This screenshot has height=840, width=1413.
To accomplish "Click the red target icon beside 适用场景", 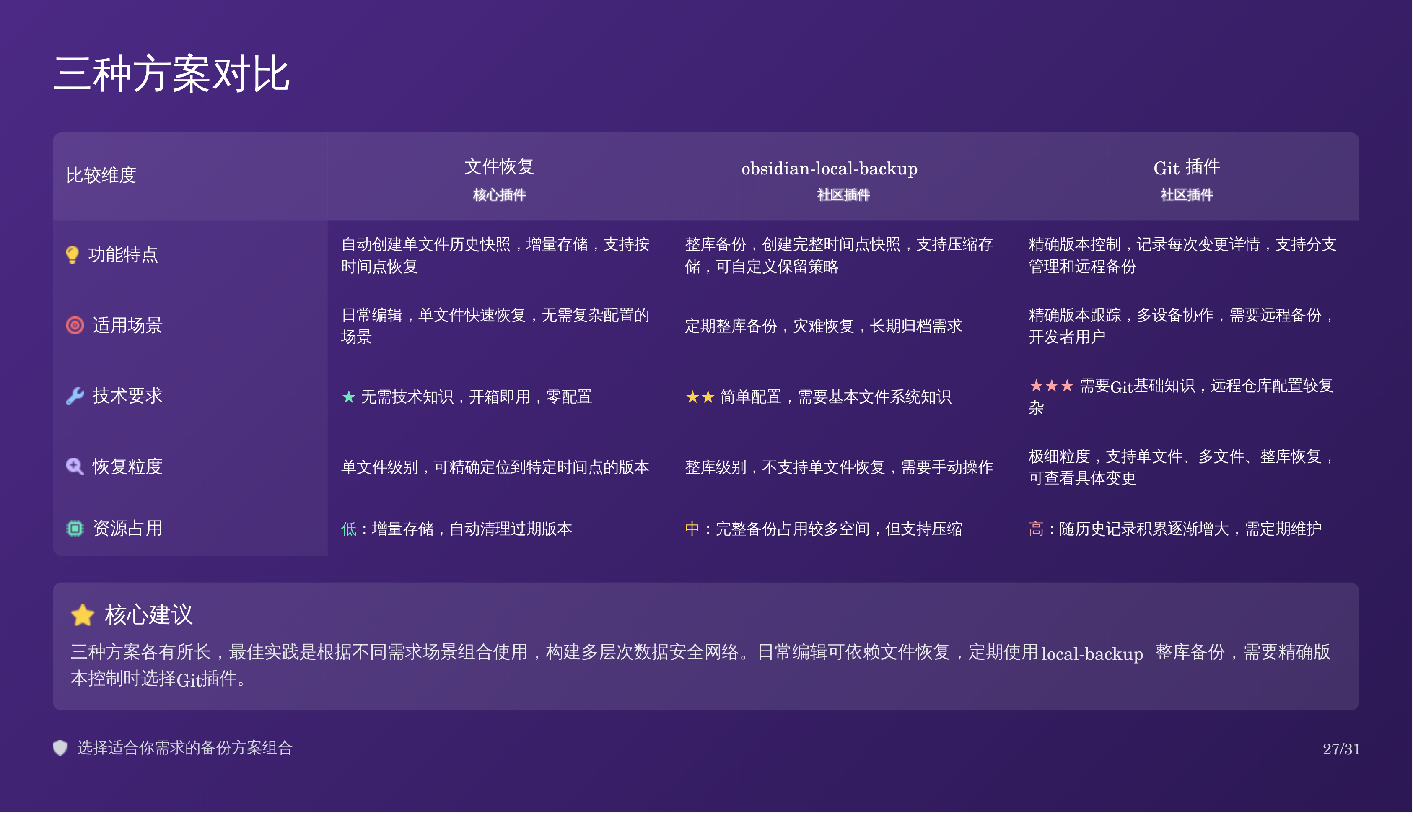I will point(75,325).
